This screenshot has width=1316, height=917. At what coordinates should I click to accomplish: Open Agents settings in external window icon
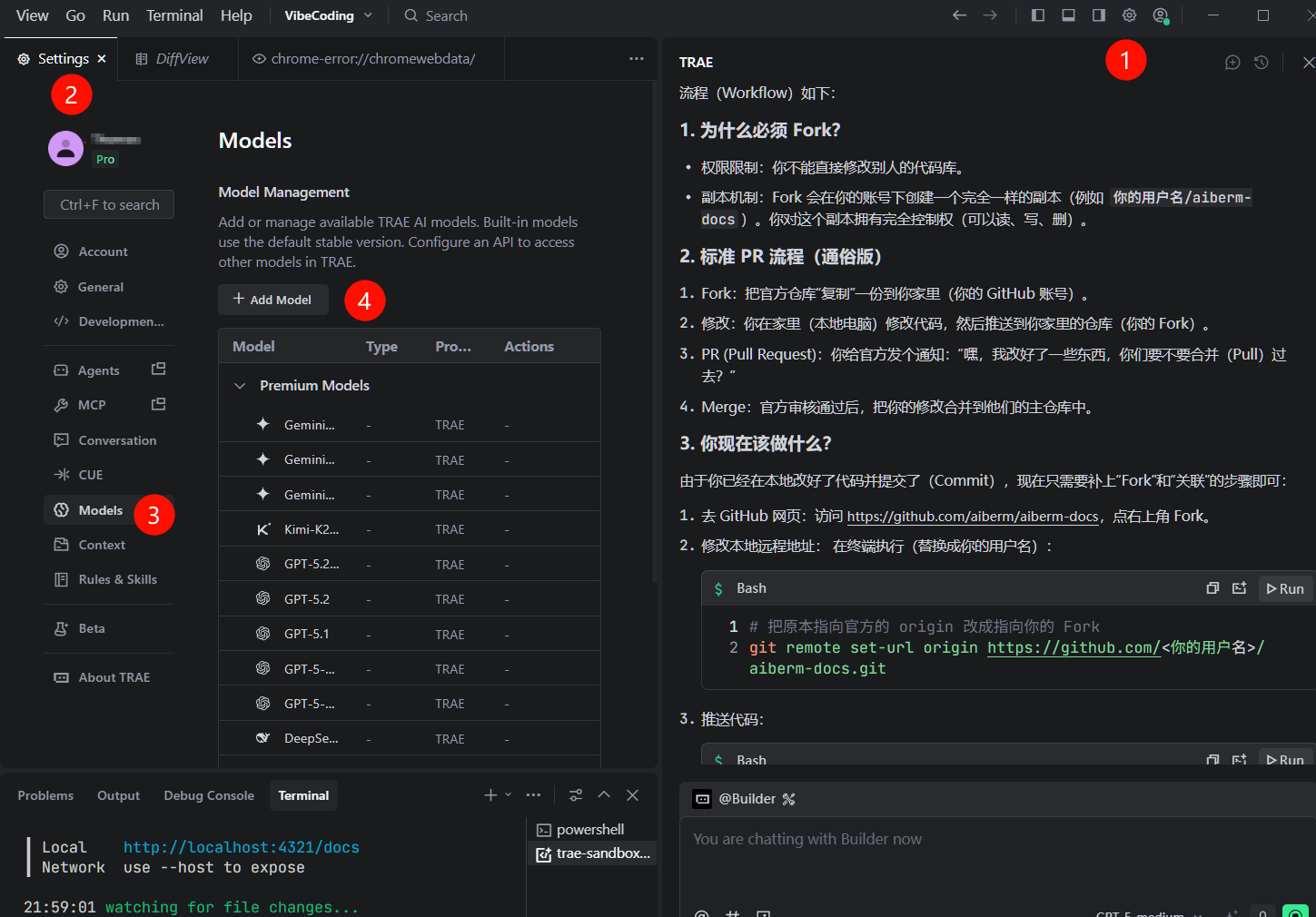click(159, 370)
